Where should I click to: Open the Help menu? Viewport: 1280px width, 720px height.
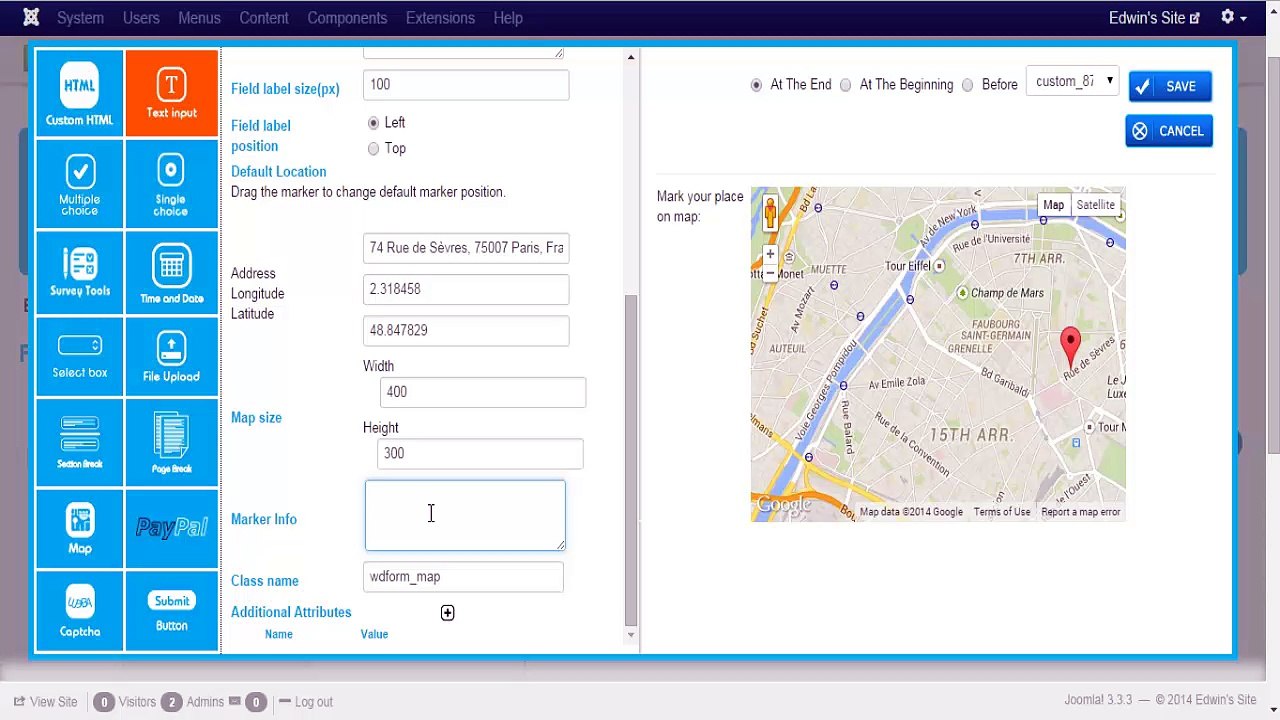508,18
